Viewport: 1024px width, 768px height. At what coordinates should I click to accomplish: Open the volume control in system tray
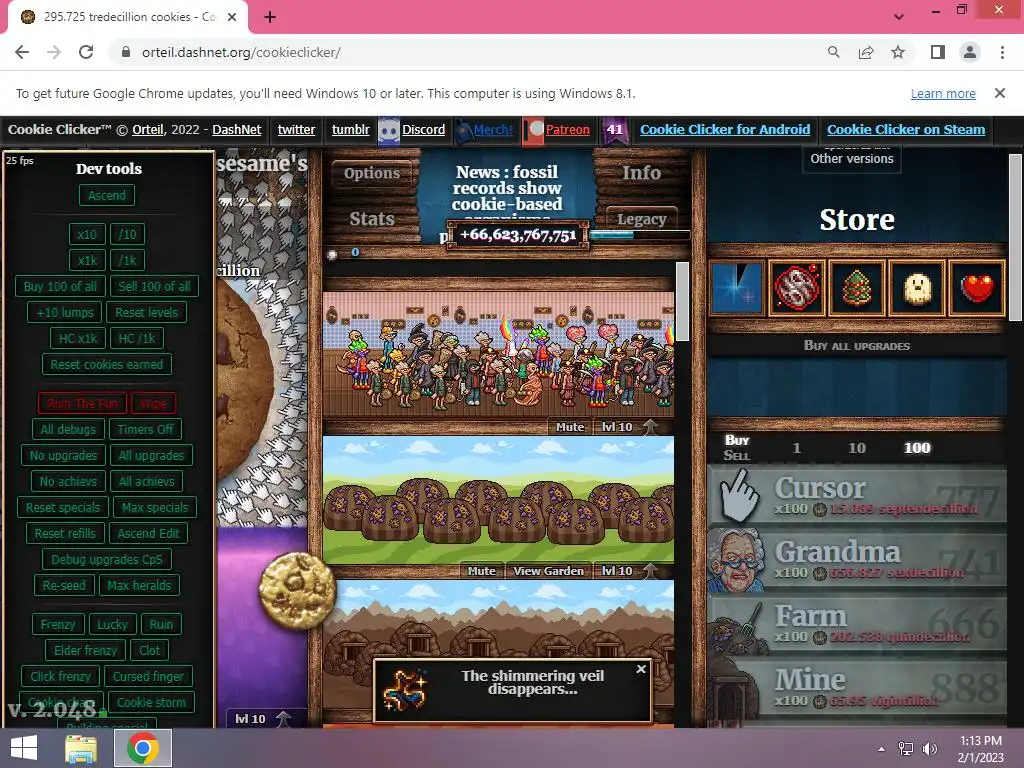pos(930,749)
